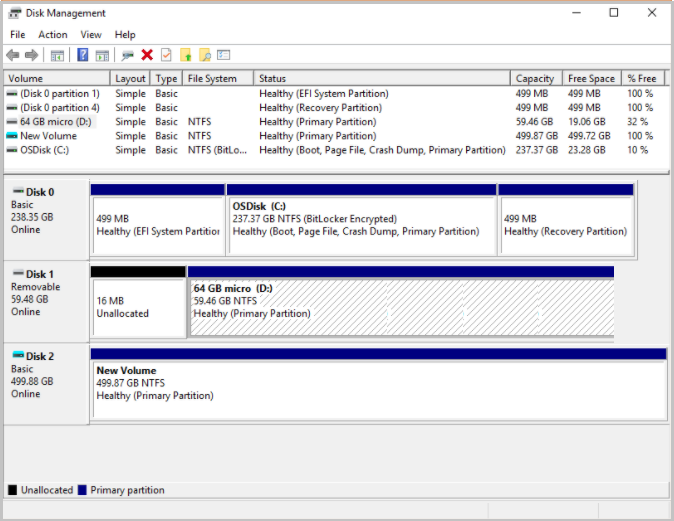Click the black Unallocated legend swatch
This screenshot has height=521, width=674.
pyautogui.click(x=13, y=490)
